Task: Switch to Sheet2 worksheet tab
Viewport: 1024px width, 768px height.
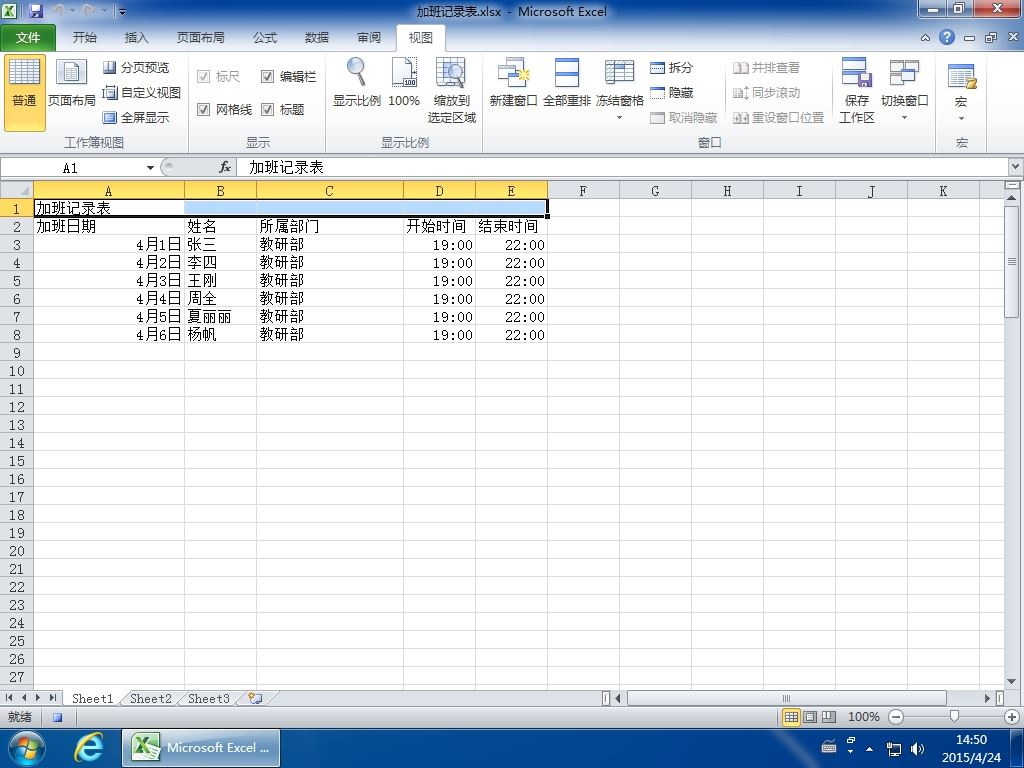Action: tap(150, 698)
